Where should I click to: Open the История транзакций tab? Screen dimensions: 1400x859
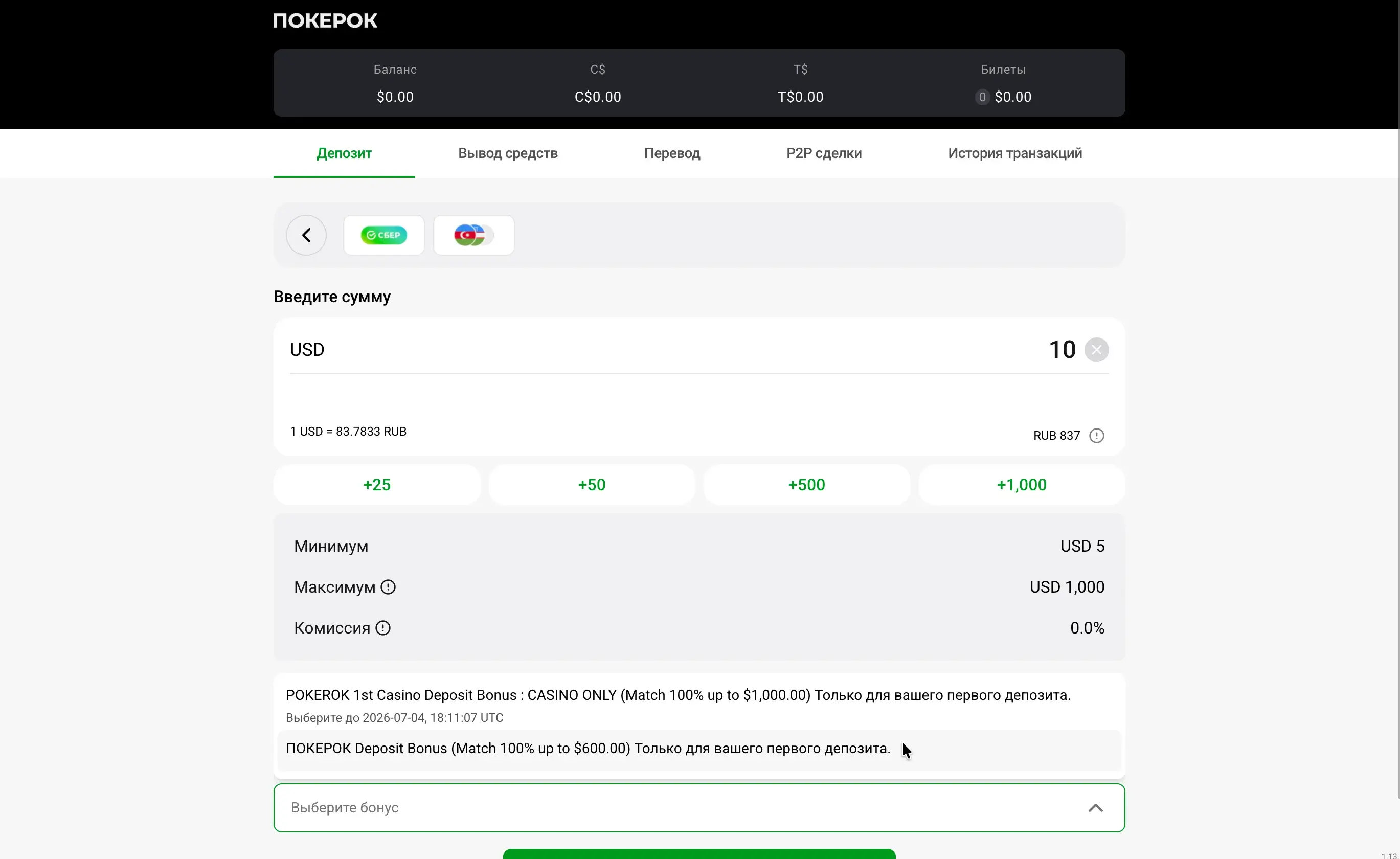(x=1015, y=153)
